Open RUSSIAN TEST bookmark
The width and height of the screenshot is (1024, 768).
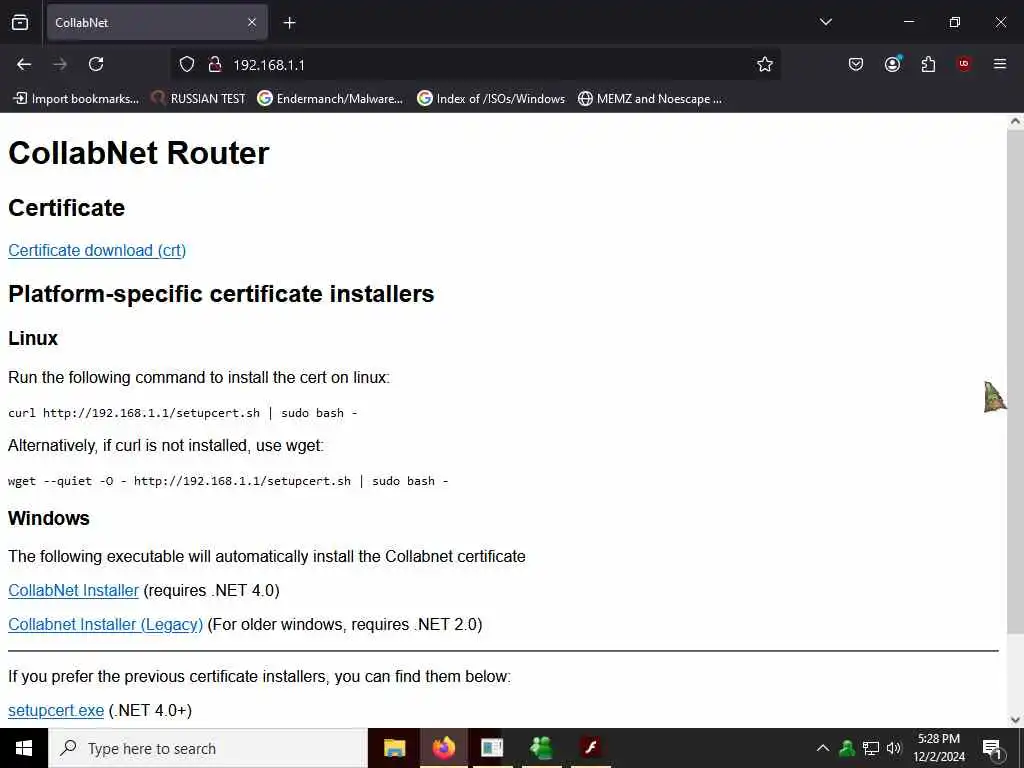click(x=198, y=99)
